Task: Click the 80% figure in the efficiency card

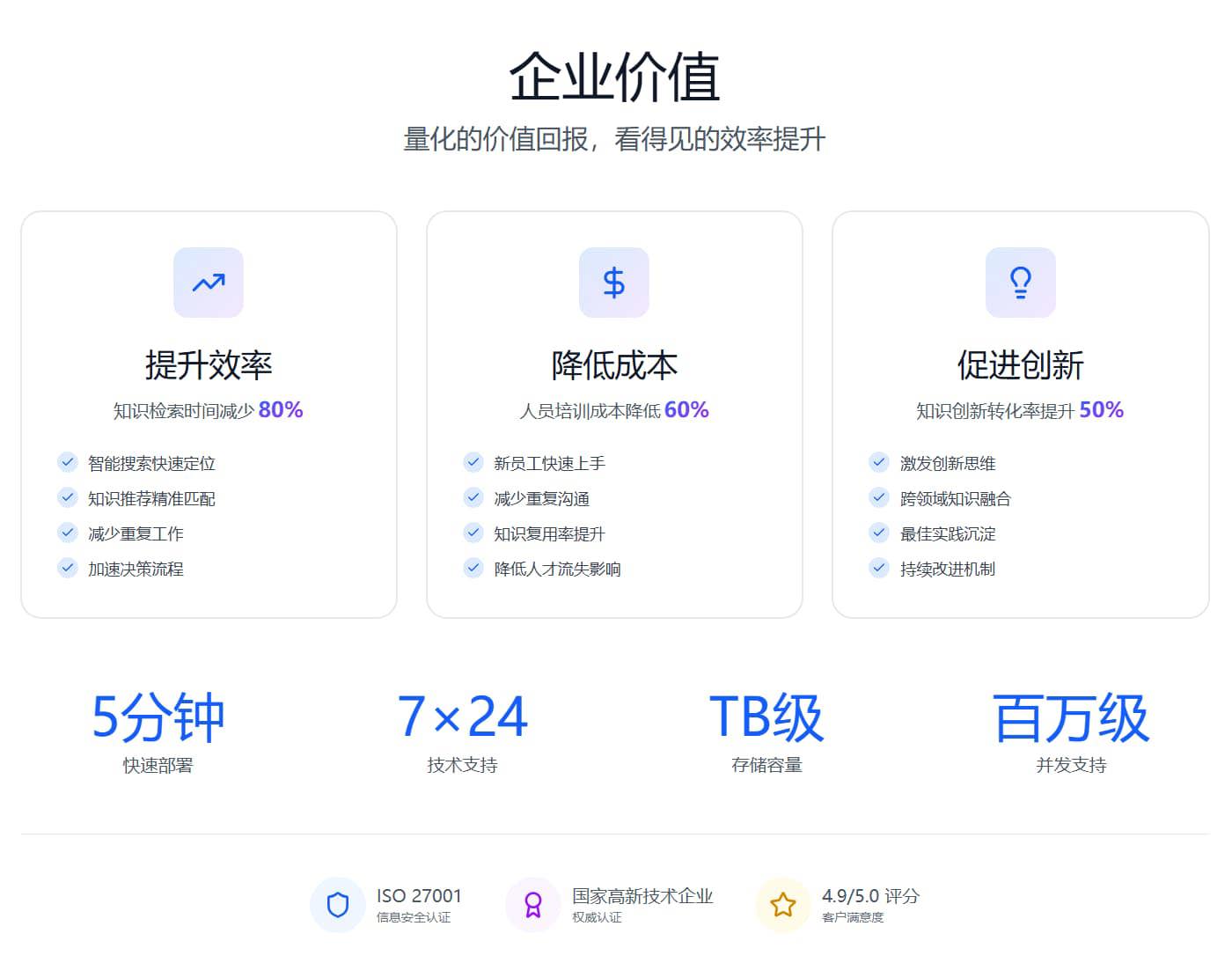Action: (x=281, y=409)
